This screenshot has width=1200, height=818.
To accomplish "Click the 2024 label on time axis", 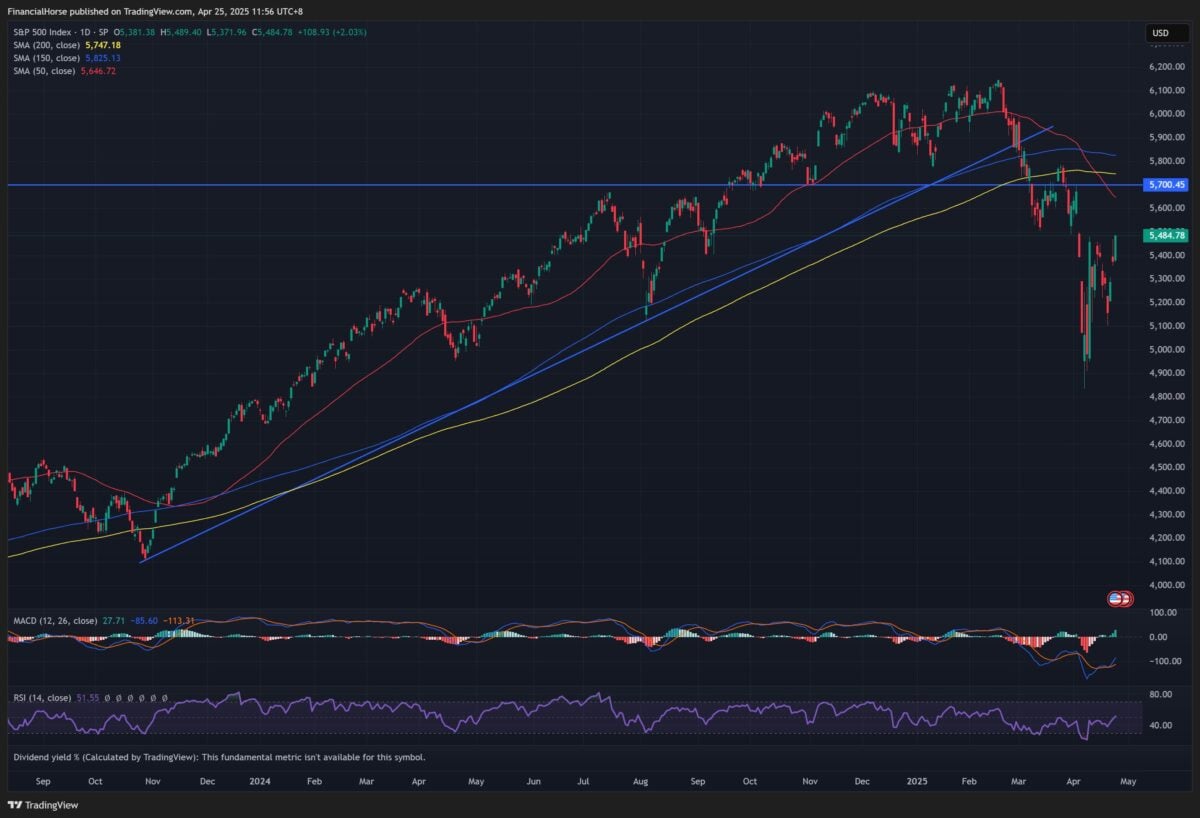I will (258, 781).
